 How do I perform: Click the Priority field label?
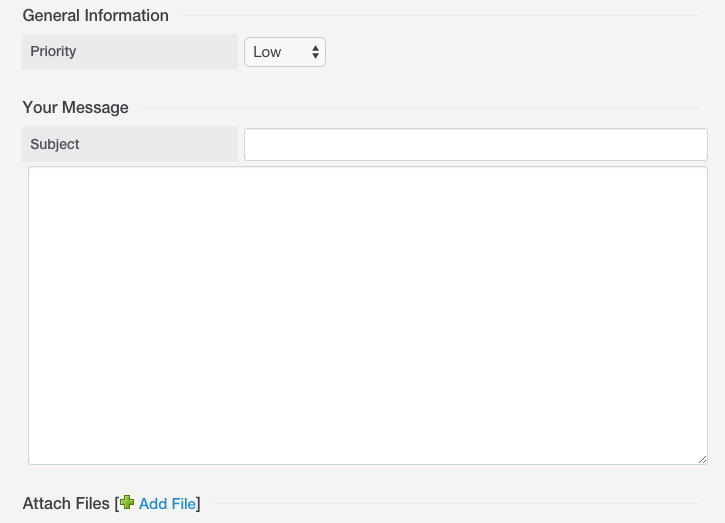tap(53, 51)
